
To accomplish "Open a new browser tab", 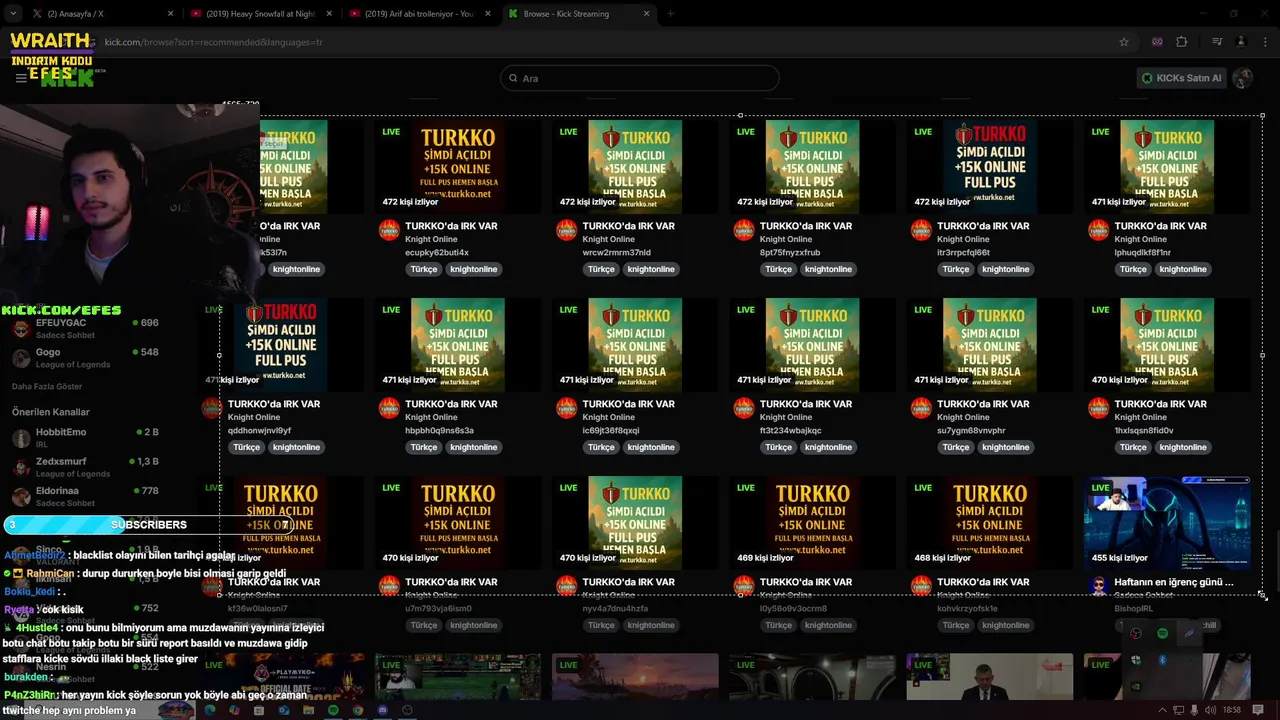I will [x=670, y=14].
